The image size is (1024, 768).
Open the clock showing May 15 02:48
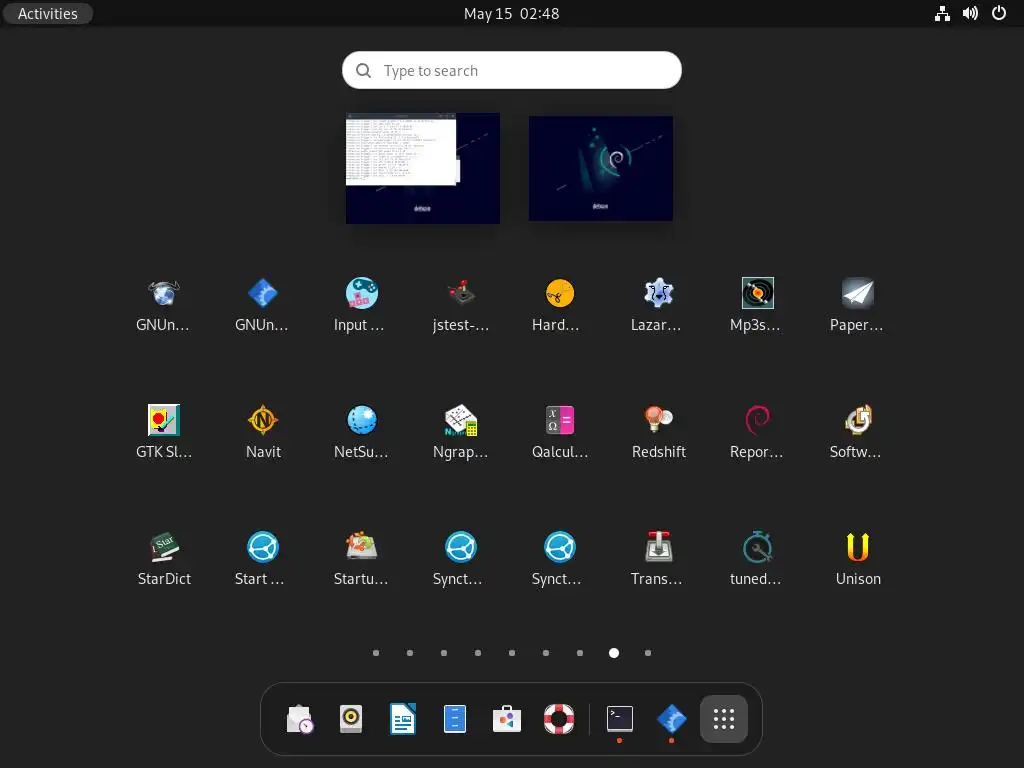(511, 14)
